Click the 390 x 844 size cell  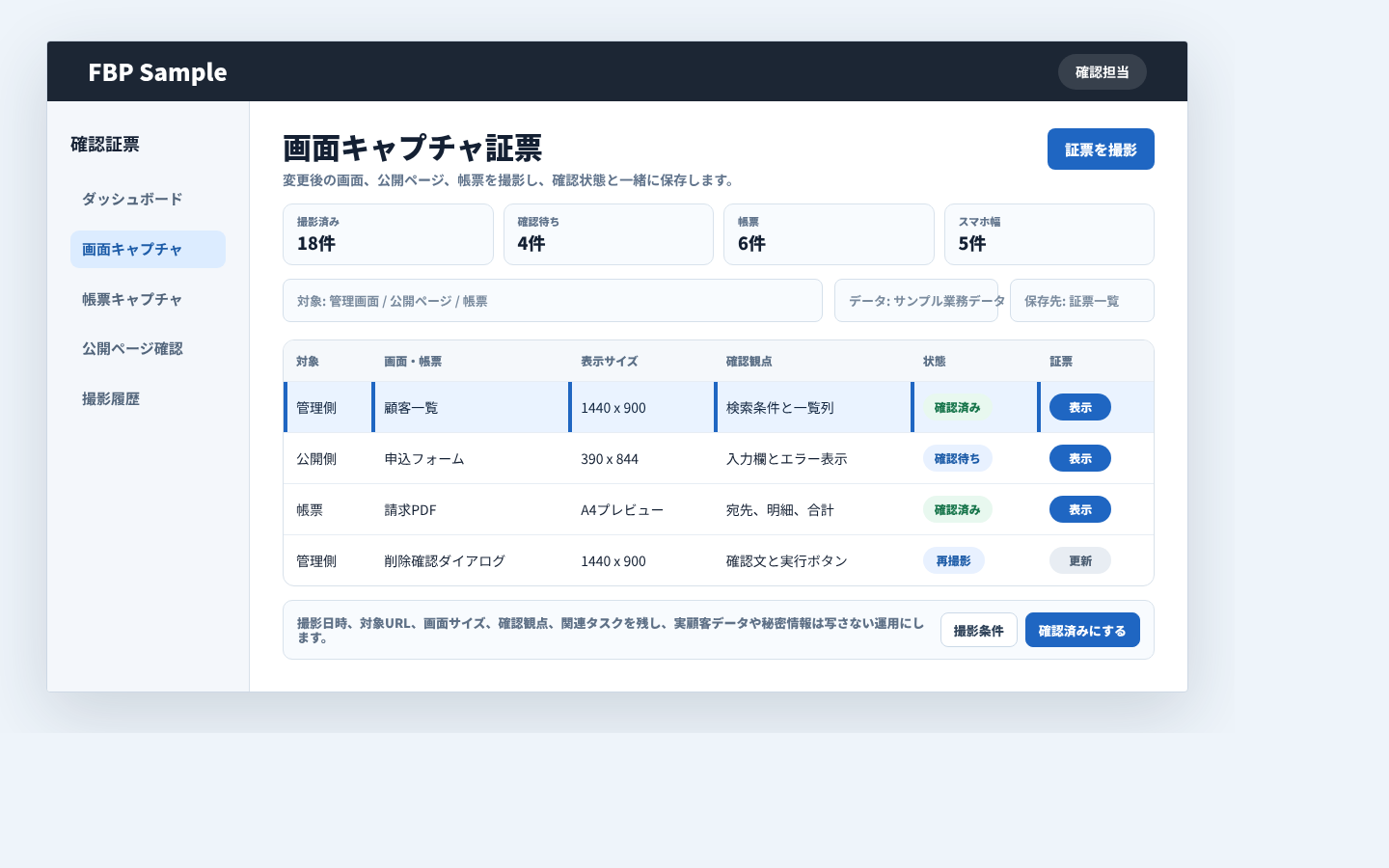[x=642, y=459]
